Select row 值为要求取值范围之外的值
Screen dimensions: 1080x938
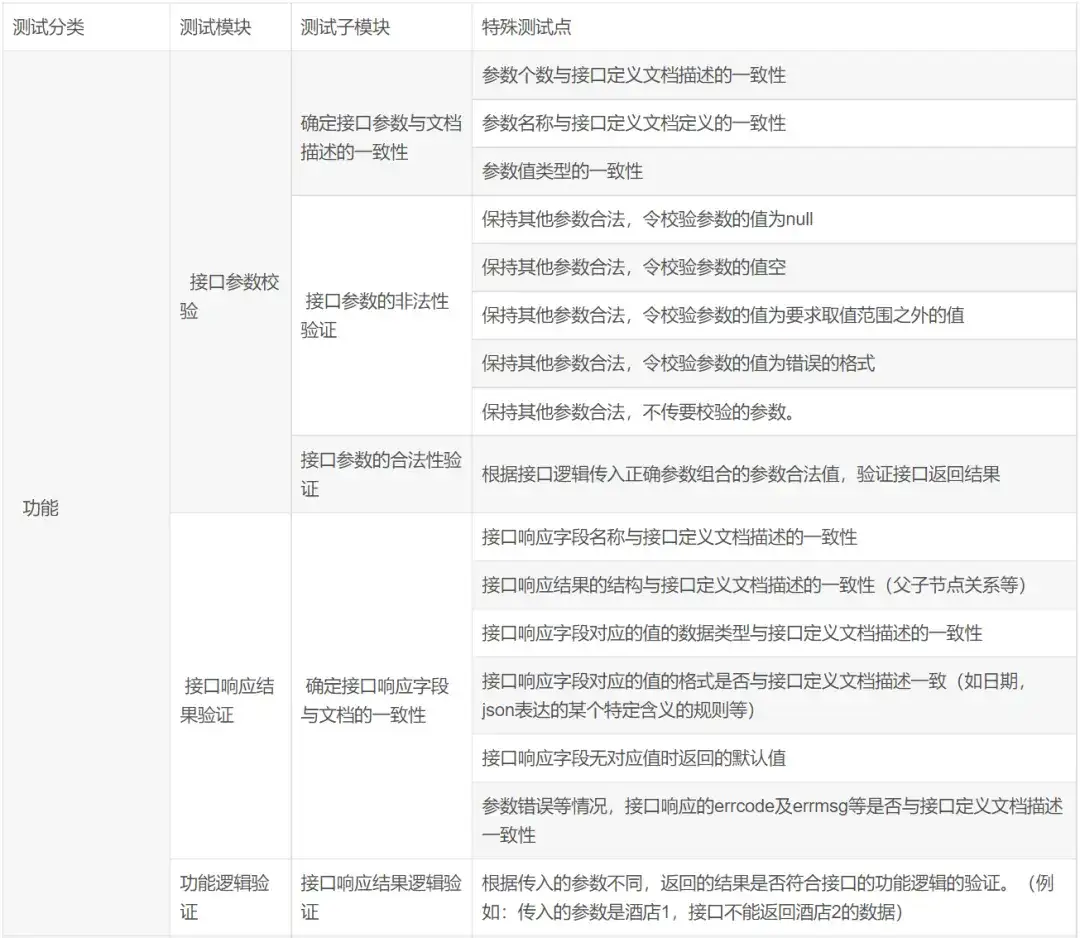[x=774, y=315]
